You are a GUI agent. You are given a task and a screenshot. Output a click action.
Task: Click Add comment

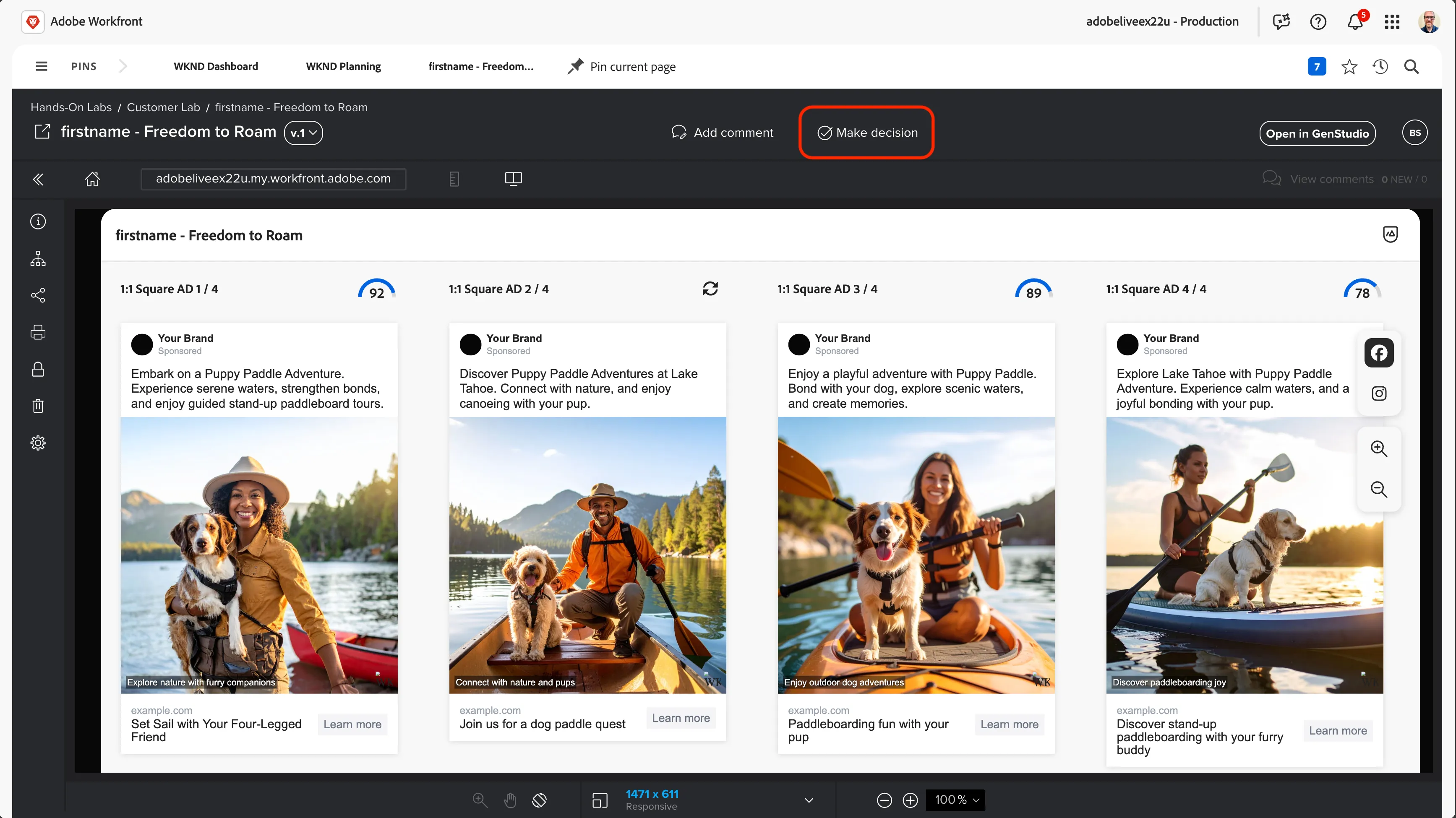722,133
